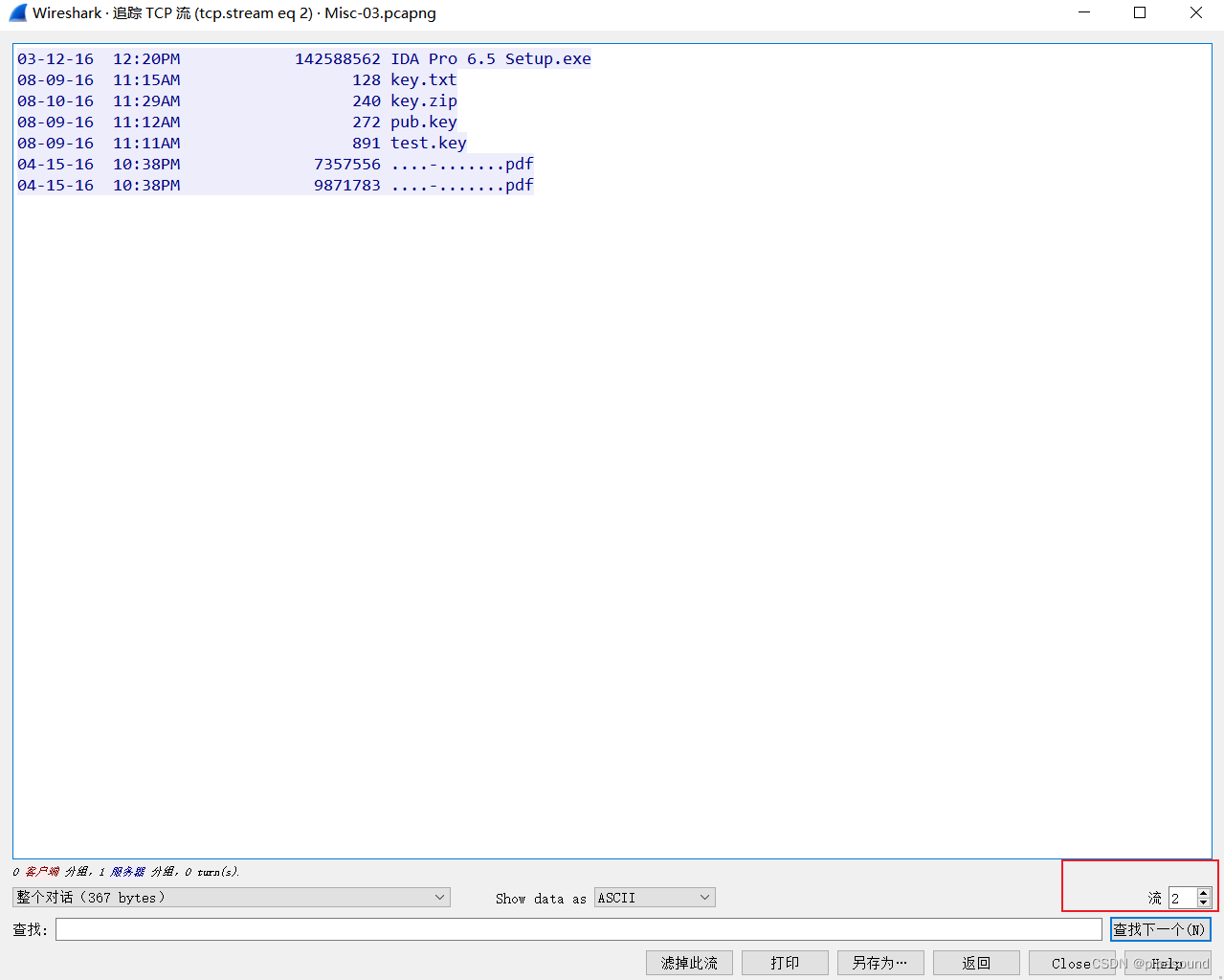Click the packet count summary line
Screen dimensions: 1224x980
(x=126, y=872)
